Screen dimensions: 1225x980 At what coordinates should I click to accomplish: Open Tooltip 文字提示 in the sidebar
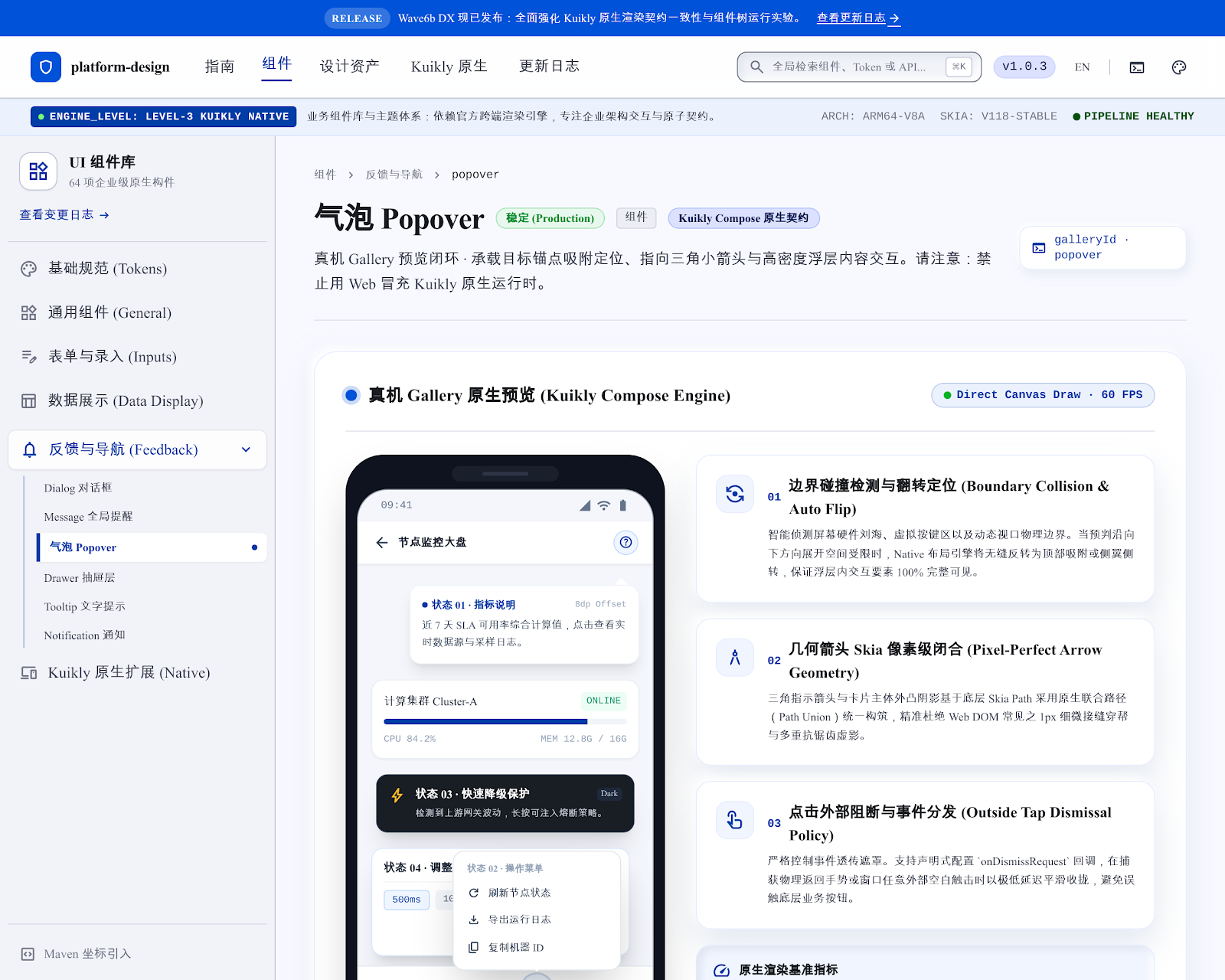84,606
